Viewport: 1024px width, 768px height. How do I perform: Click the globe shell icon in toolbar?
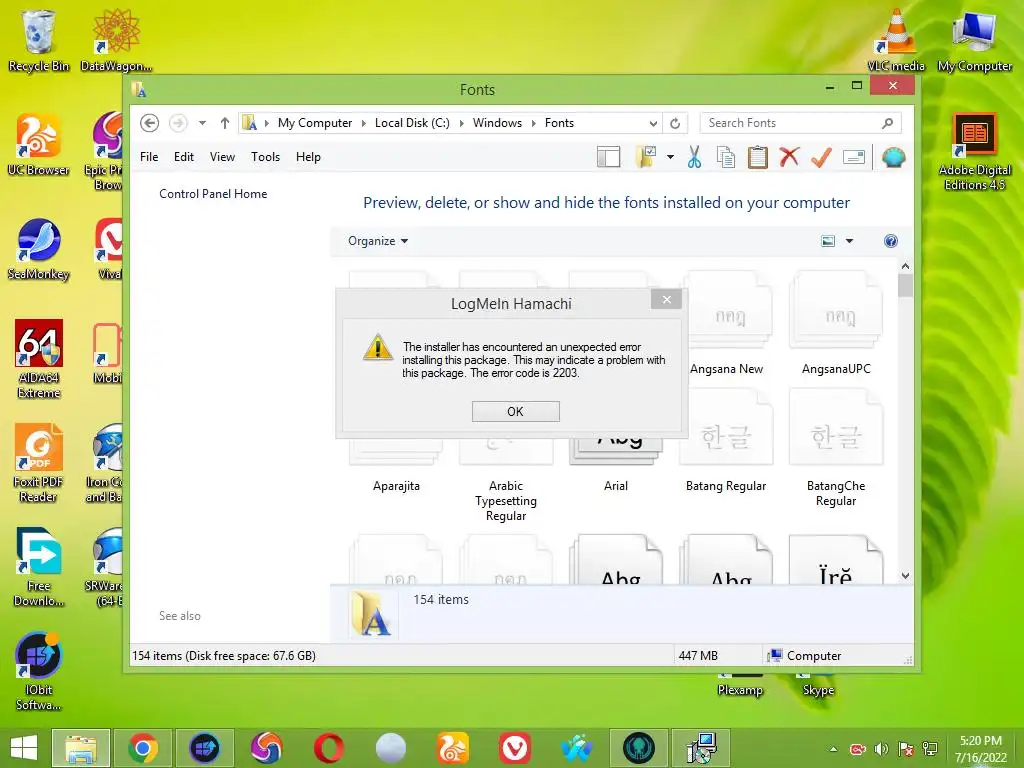pos(893,157)
